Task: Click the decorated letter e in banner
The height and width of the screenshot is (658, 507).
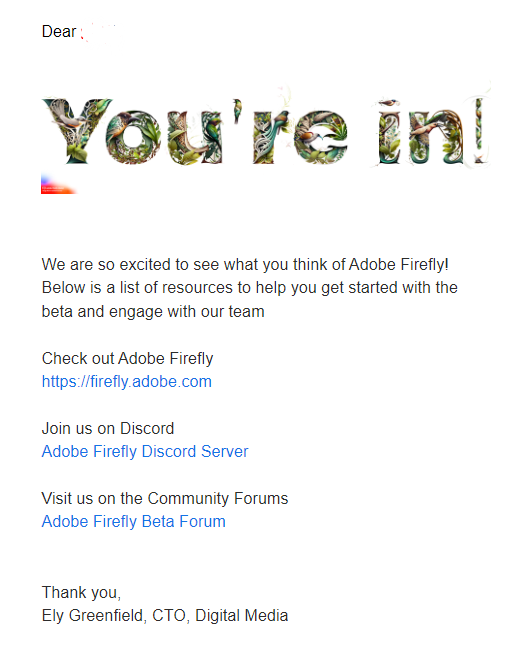Action: 321,137
